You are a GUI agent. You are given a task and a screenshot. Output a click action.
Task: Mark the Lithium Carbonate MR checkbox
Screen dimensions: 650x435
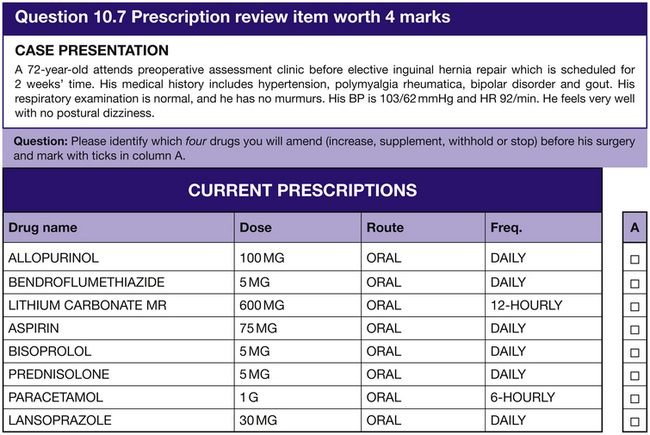pyautogui.click(x=635, y=305)
